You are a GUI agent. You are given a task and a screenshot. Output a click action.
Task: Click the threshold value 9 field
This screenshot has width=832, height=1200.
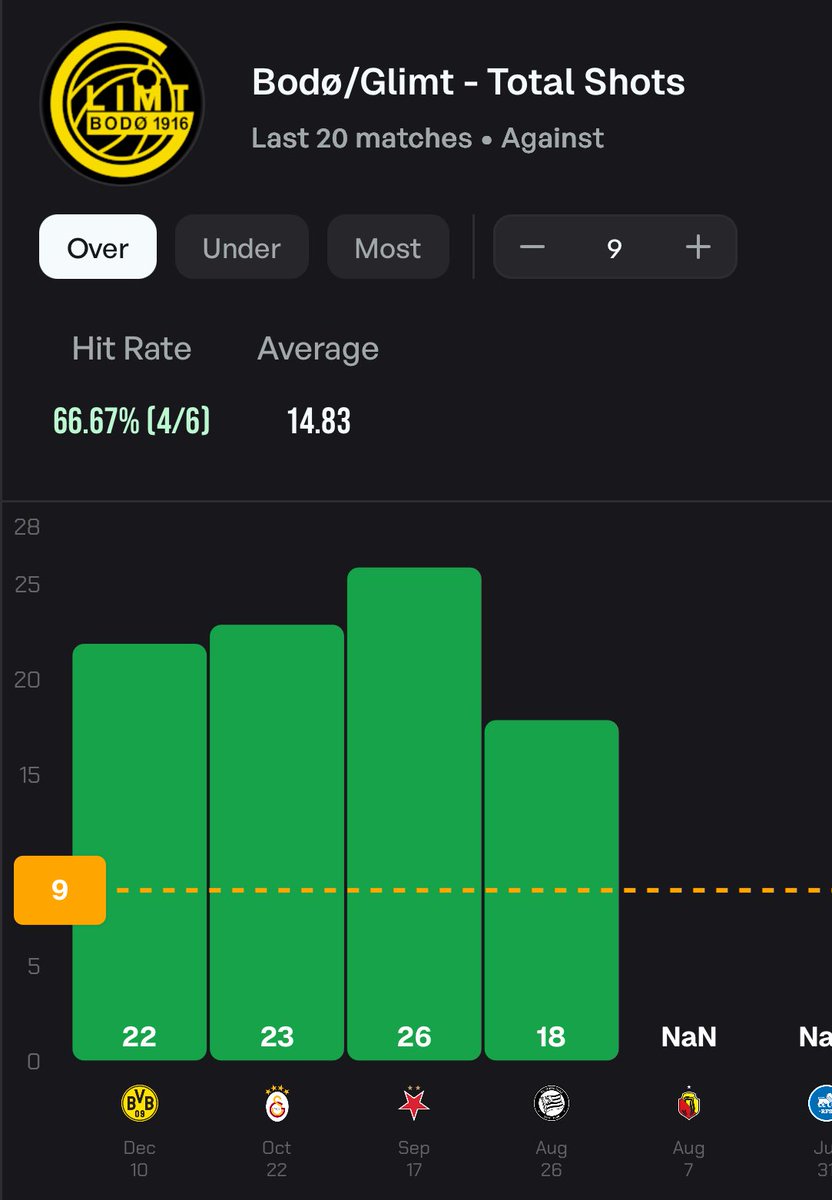[614, 247]
